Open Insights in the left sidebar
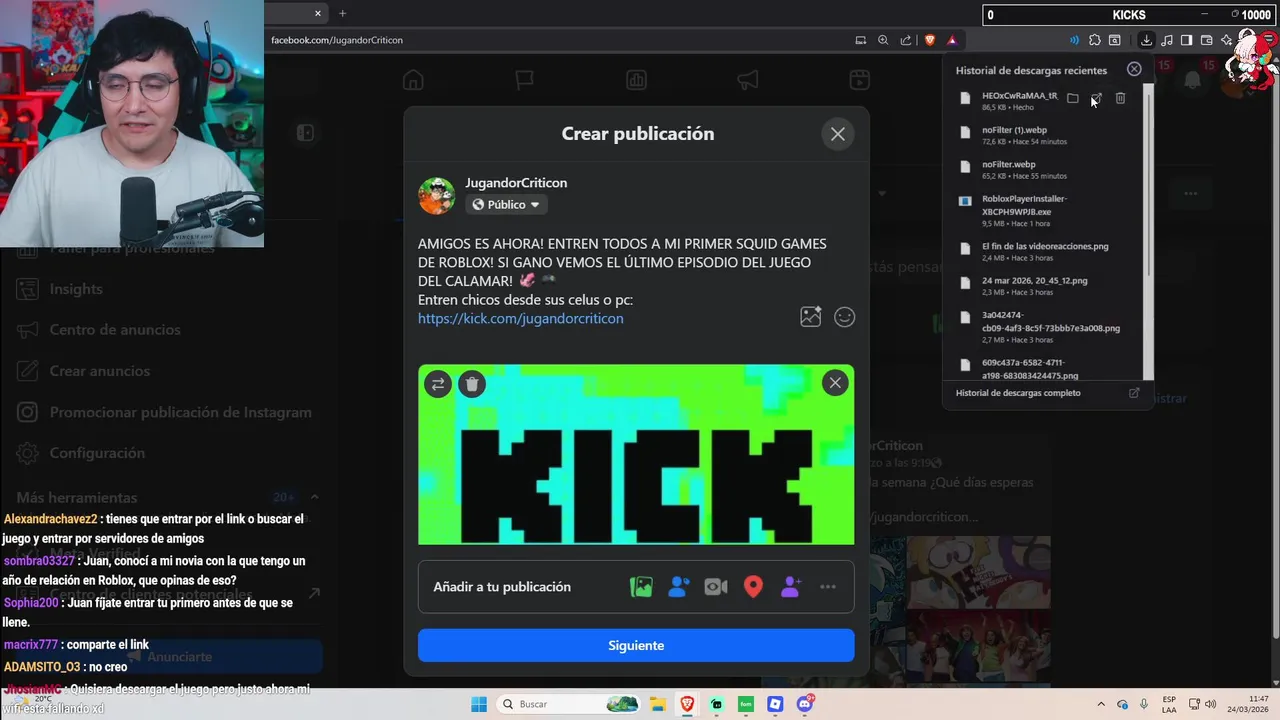Image resolution: width=1280 pixels, height=720 pixels. coord(76,289)
